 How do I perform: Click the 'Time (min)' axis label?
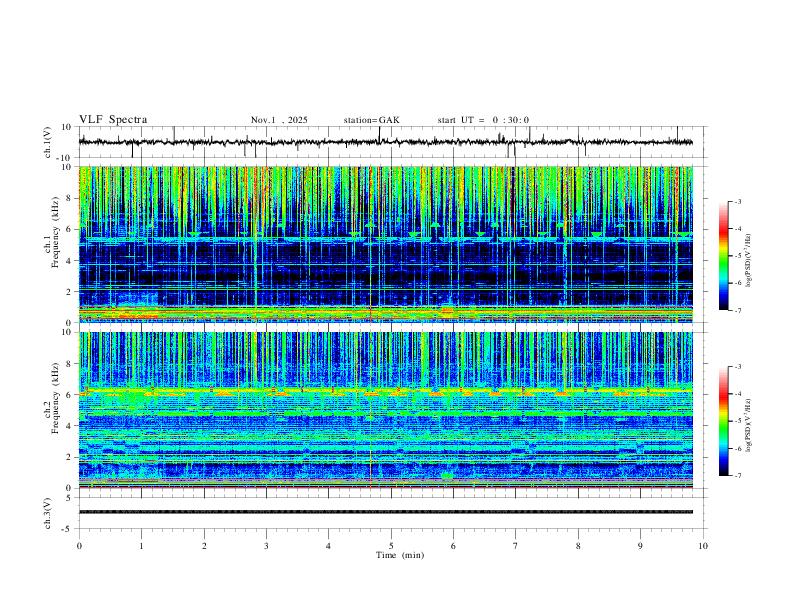coord(400,555)
